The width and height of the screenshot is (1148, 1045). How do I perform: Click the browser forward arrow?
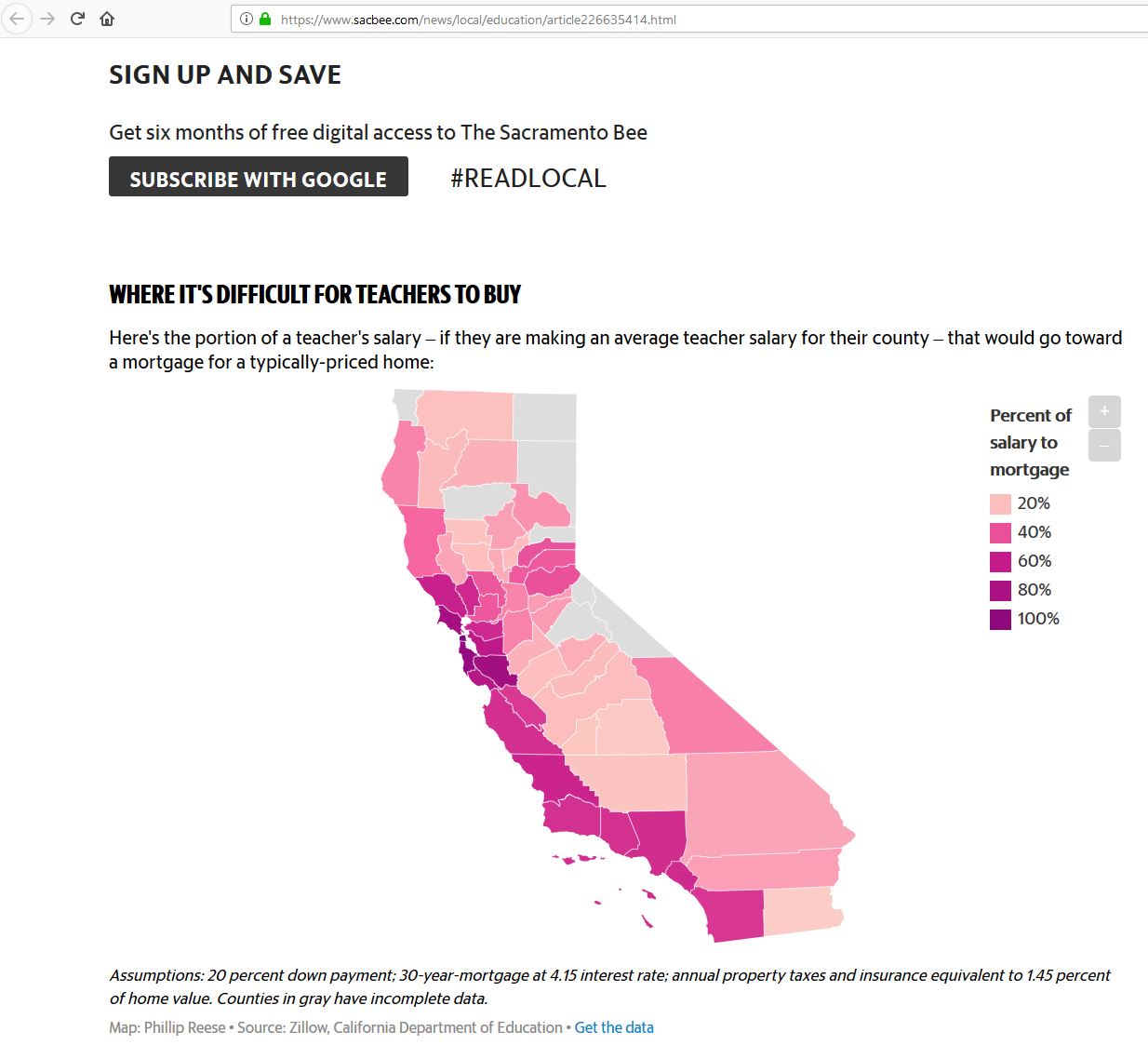(x=47, y=19)
